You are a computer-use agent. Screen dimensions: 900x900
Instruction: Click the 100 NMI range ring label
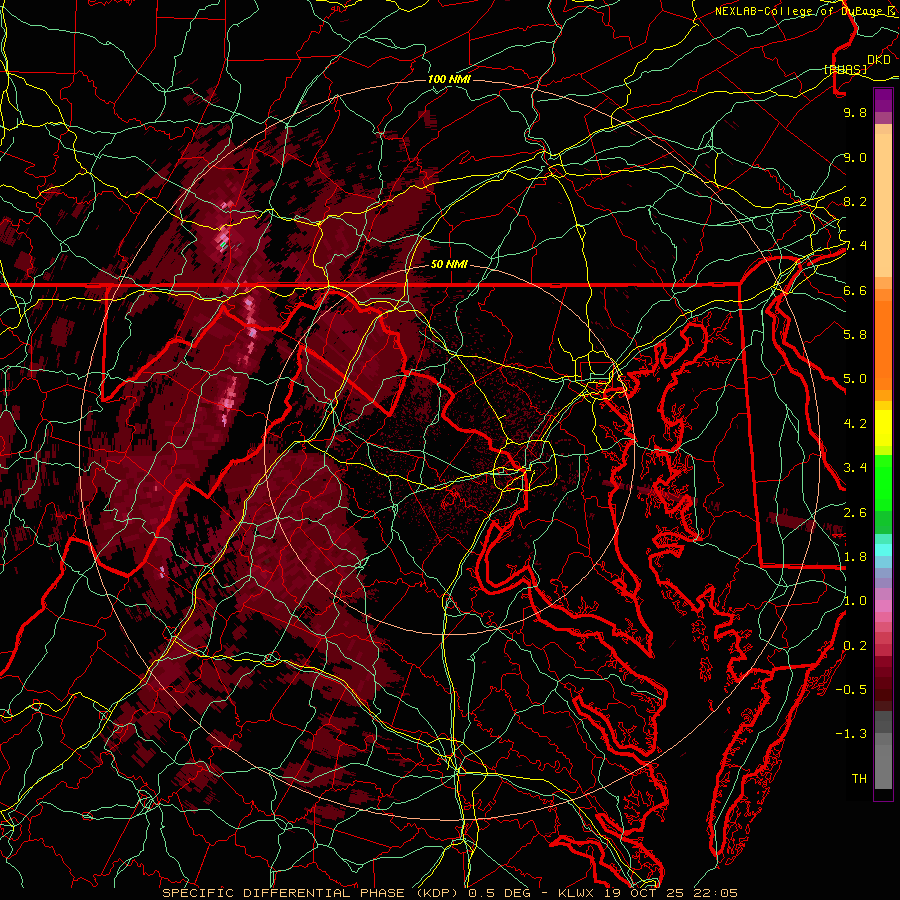pyautogui.click(x=449, y=79)
